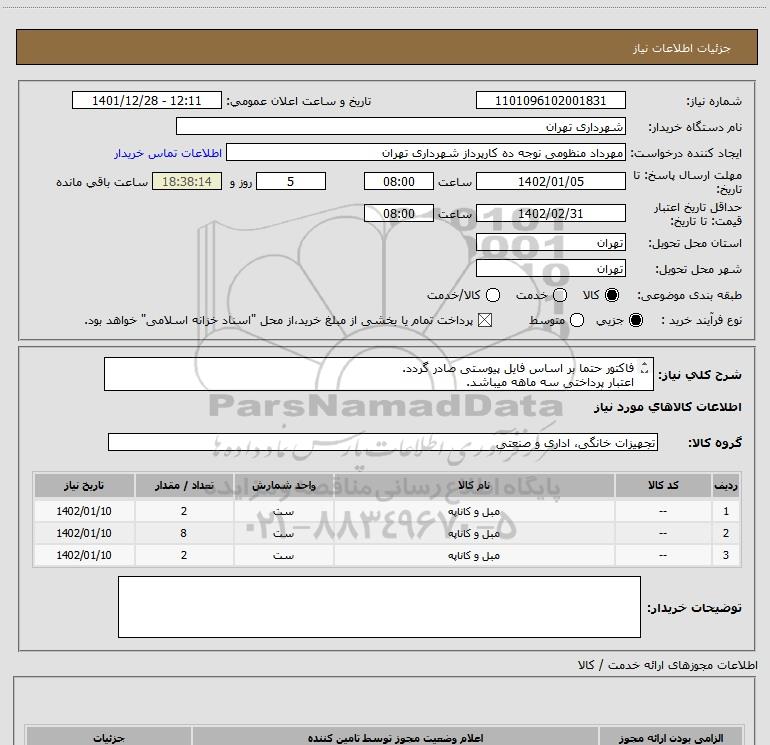Screen dimensions: 770x745
Task: Click the اعلام وضعیت مجوز column header
Action: point(395,738)
